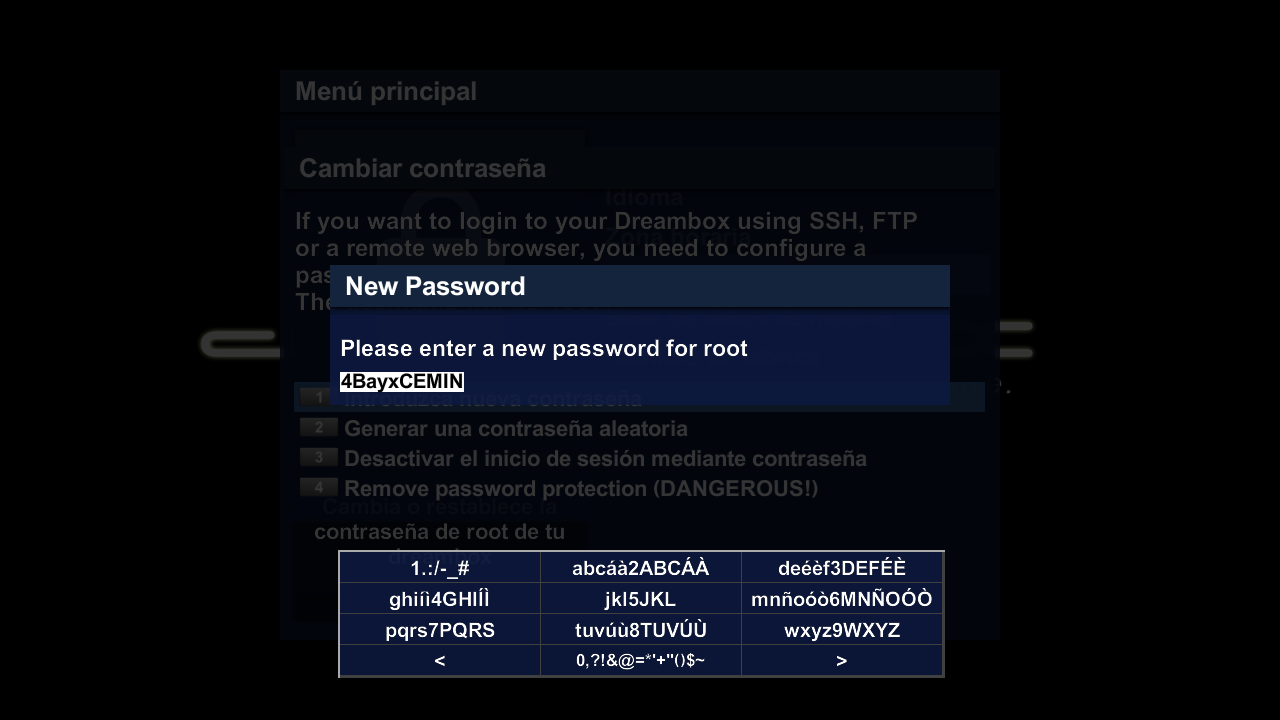
Task: Choose "Desactivar el inicio de sesión mediante contraseña"
Action: point(605,459)
